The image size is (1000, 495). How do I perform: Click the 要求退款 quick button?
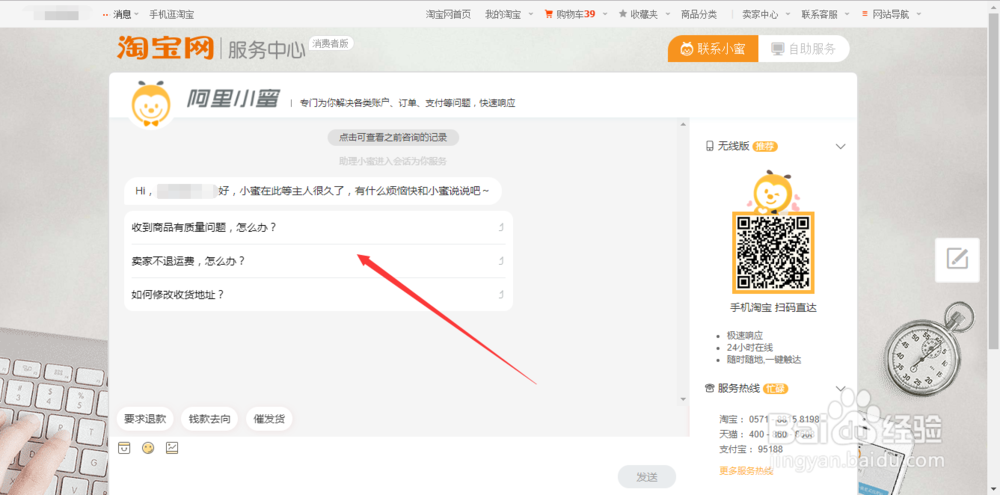coord(145,419)
